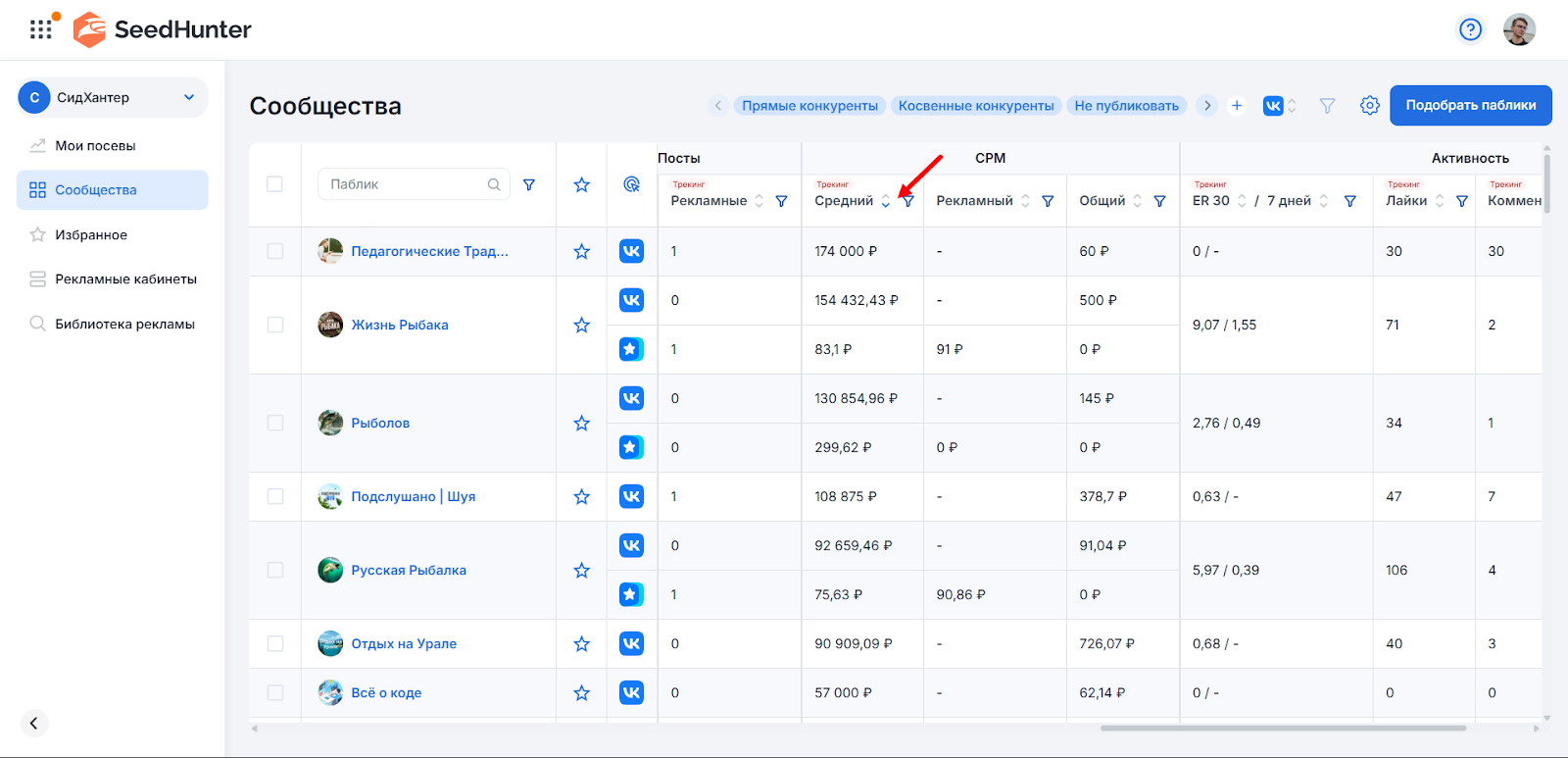Star the Жизнь Рыбака community
This screenshot has height=758, width=1568.
581,325
